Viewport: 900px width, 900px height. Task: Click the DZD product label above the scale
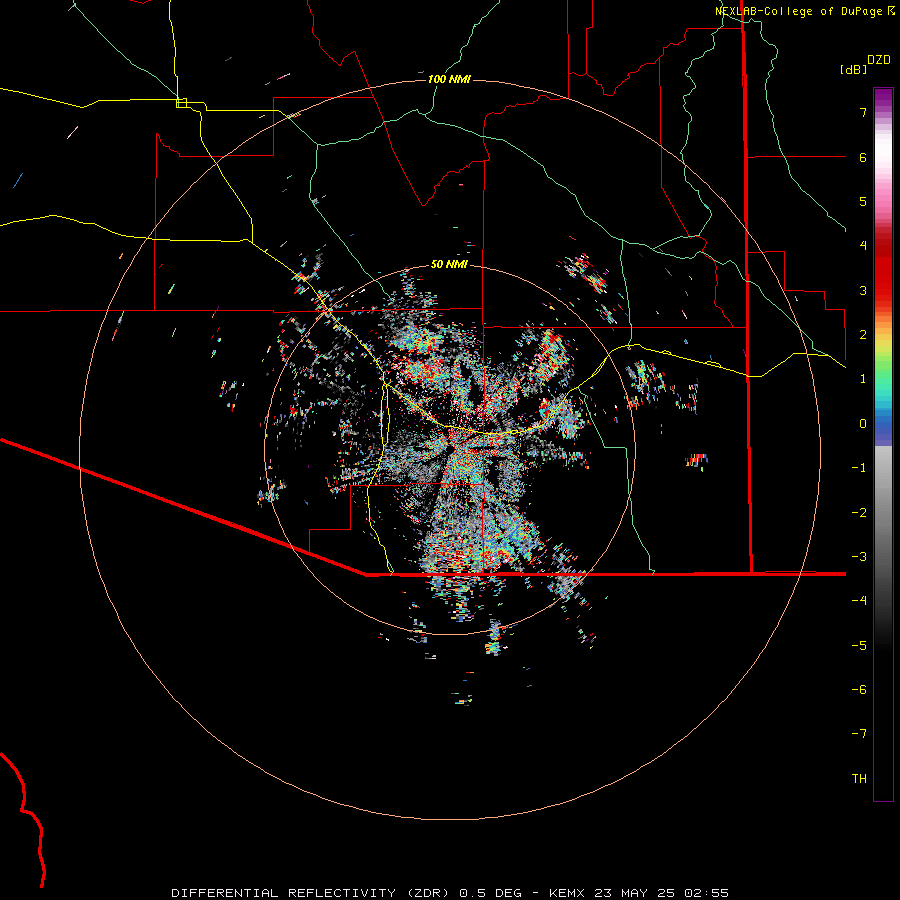(x=879, y=60)
